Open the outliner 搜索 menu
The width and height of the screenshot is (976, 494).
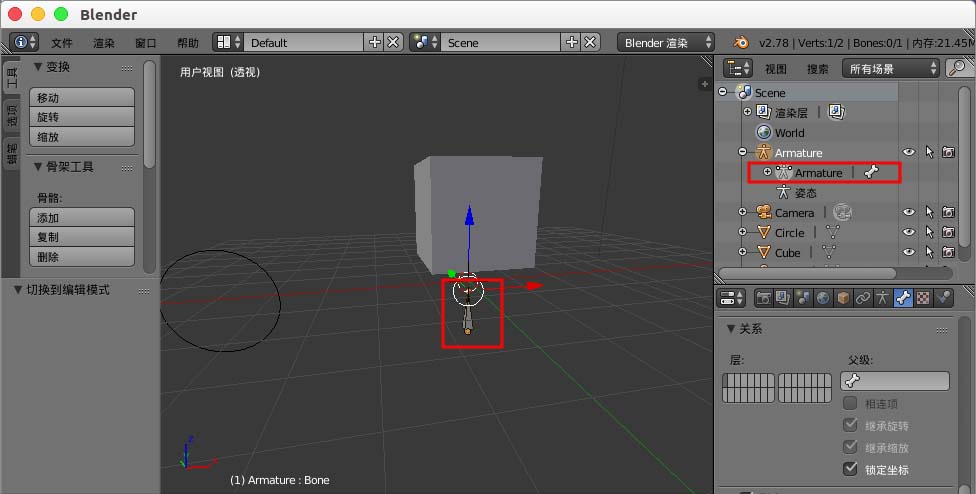point(817,69)
